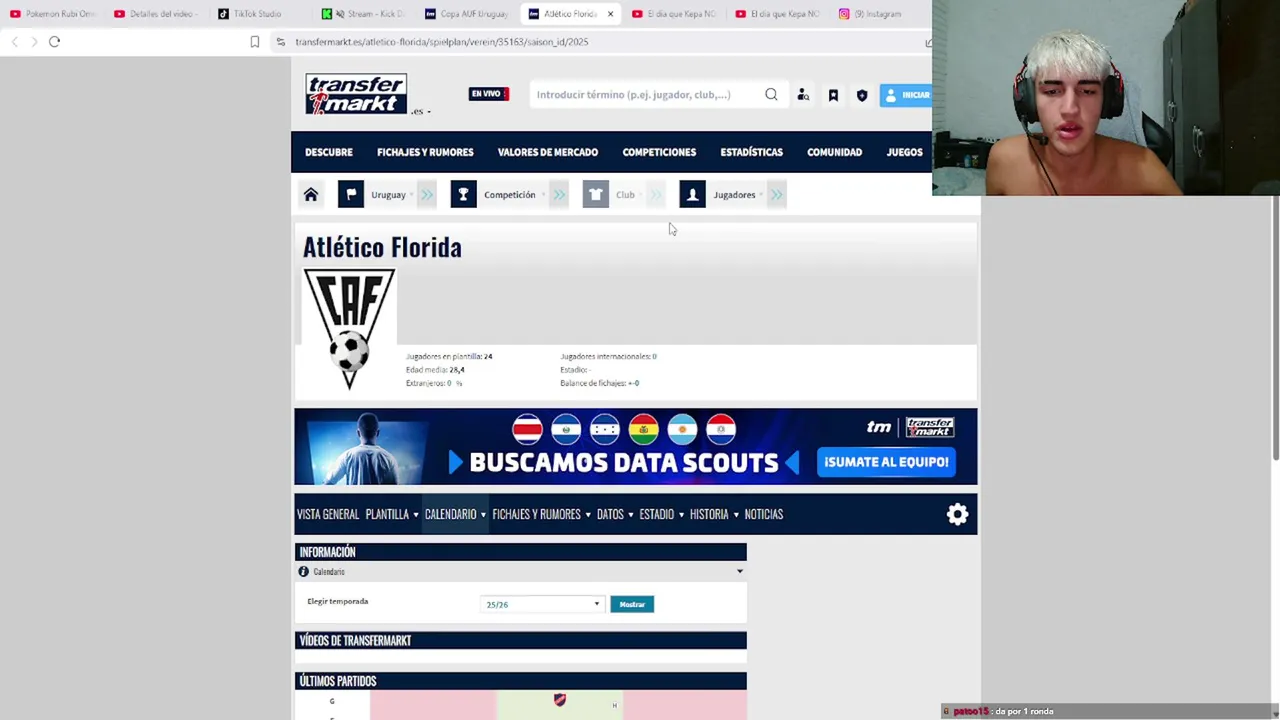Close the Atlético Florida tab
1280x720 pixels.
[610, 14]
